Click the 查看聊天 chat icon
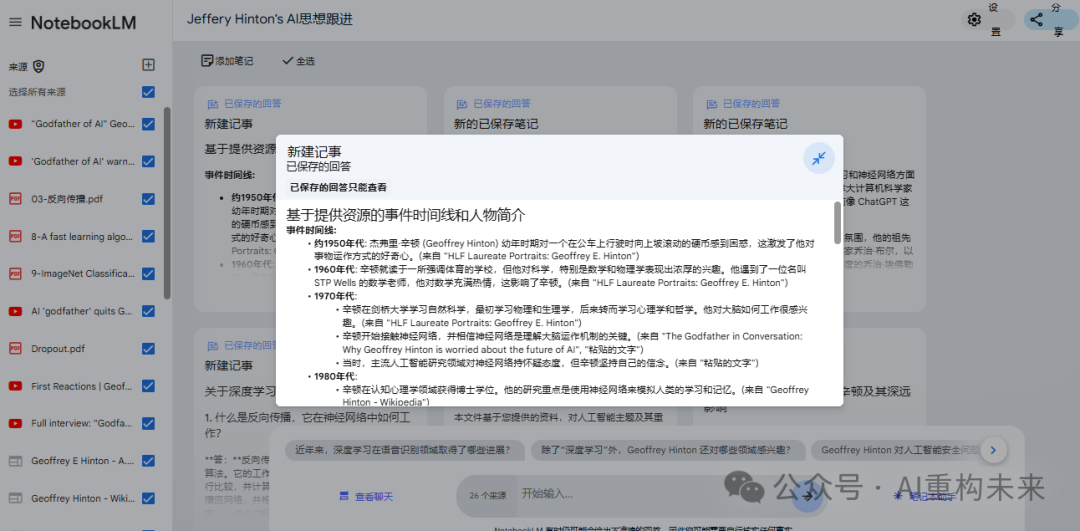Screen dimensions: 1080x531 [x=344, y=496]
